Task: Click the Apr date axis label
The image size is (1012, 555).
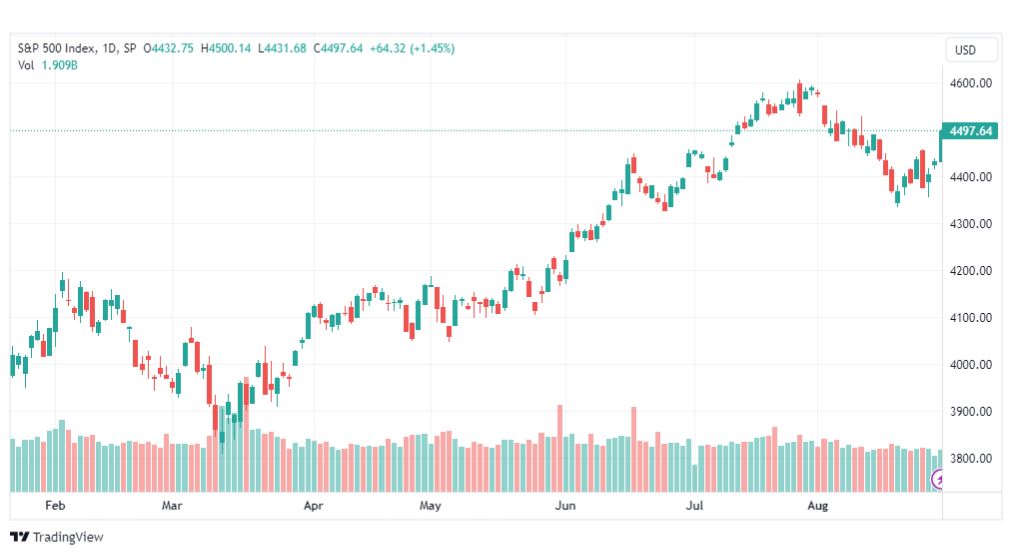Action: click(313, 505)
